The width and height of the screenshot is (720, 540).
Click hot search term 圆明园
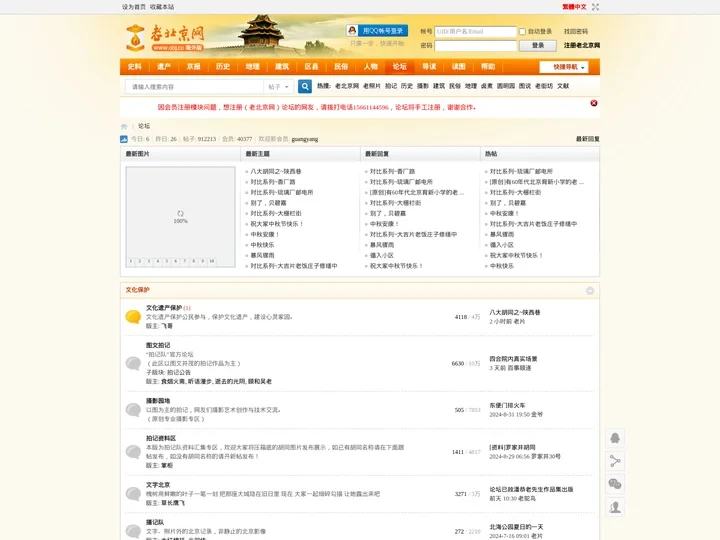(x=506, y=86)
